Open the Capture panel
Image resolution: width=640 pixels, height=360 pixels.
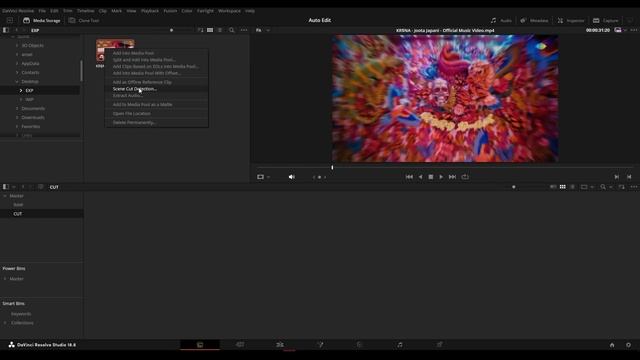coord(606,20)
